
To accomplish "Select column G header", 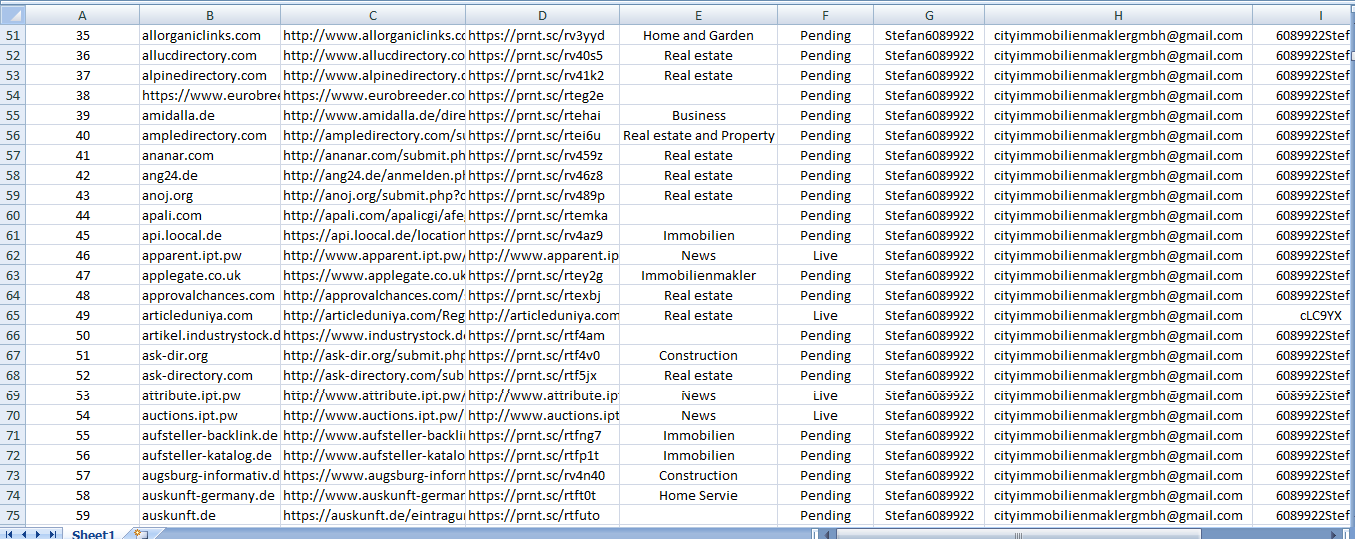I will point(929,15).
